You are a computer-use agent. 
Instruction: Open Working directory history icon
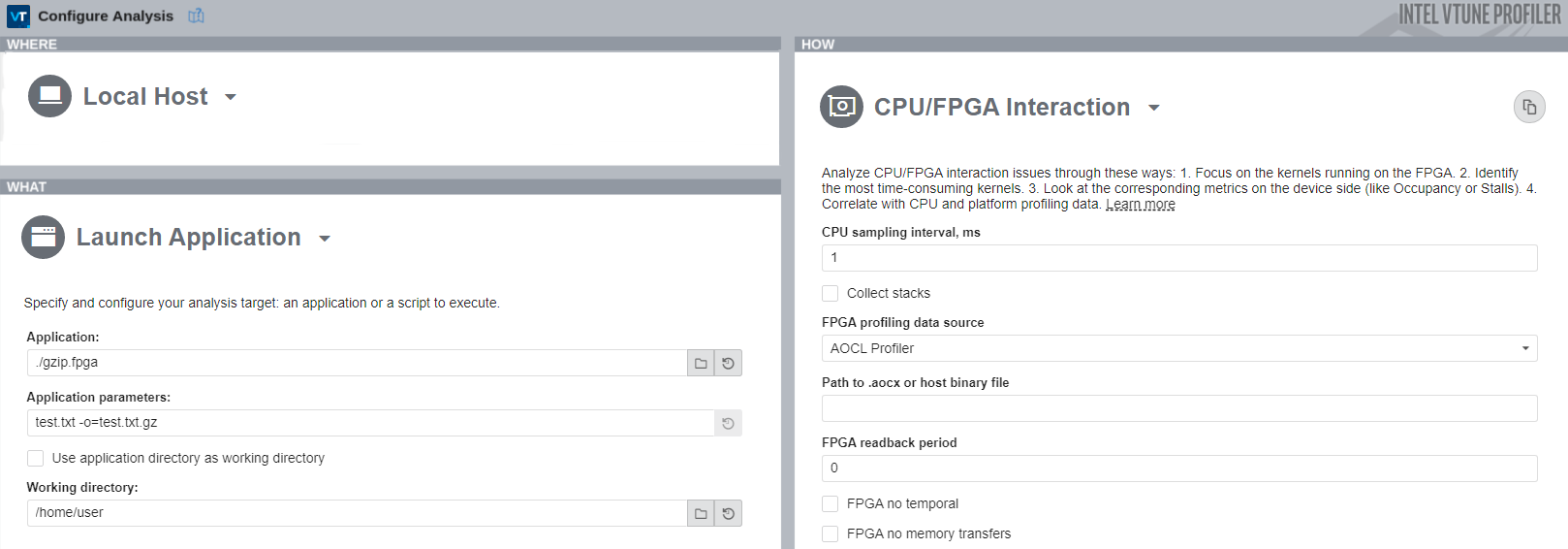(729, 513)
